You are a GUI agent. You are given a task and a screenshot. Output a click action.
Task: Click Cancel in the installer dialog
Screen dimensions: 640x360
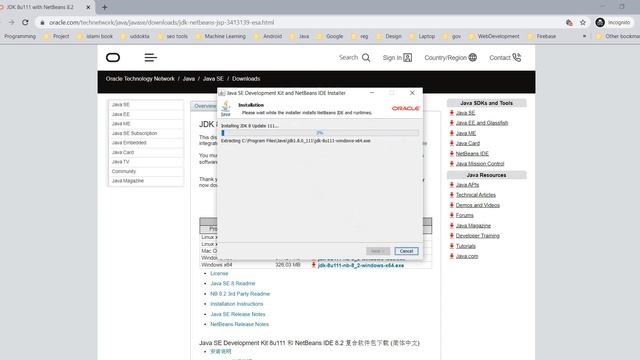[x=406, y=251]
